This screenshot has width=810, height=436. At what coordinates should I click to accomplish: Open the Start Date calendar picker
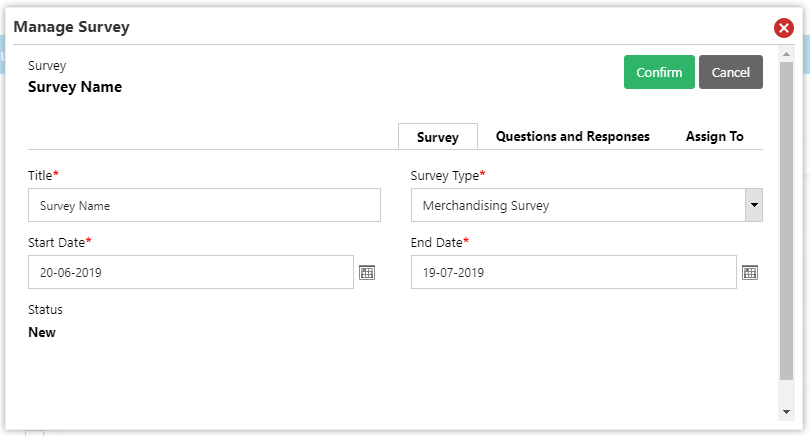click(367, 272)
